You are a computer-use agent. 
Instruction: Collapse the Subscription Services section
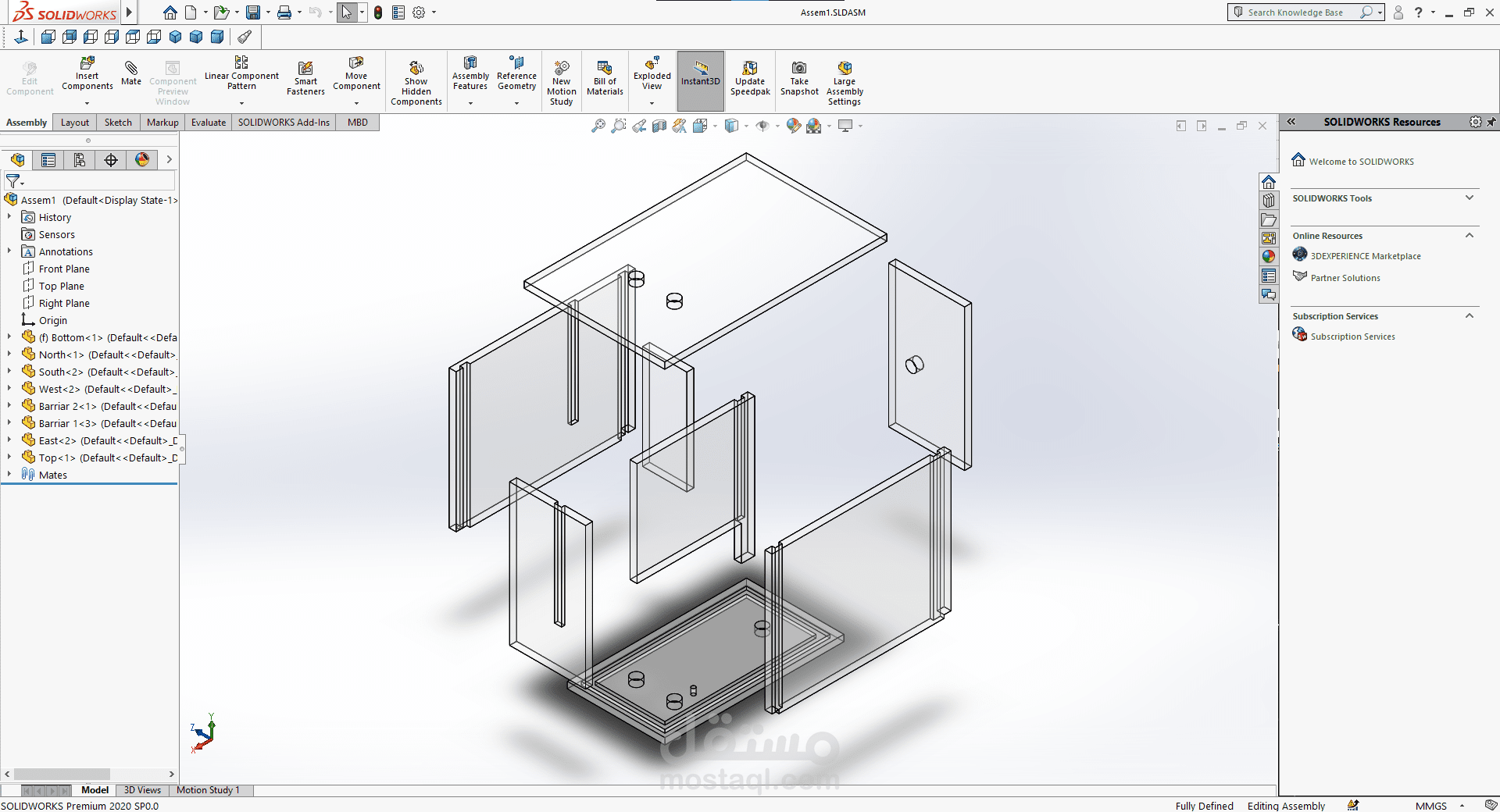pyautogui.click(x=1469, y=316)
